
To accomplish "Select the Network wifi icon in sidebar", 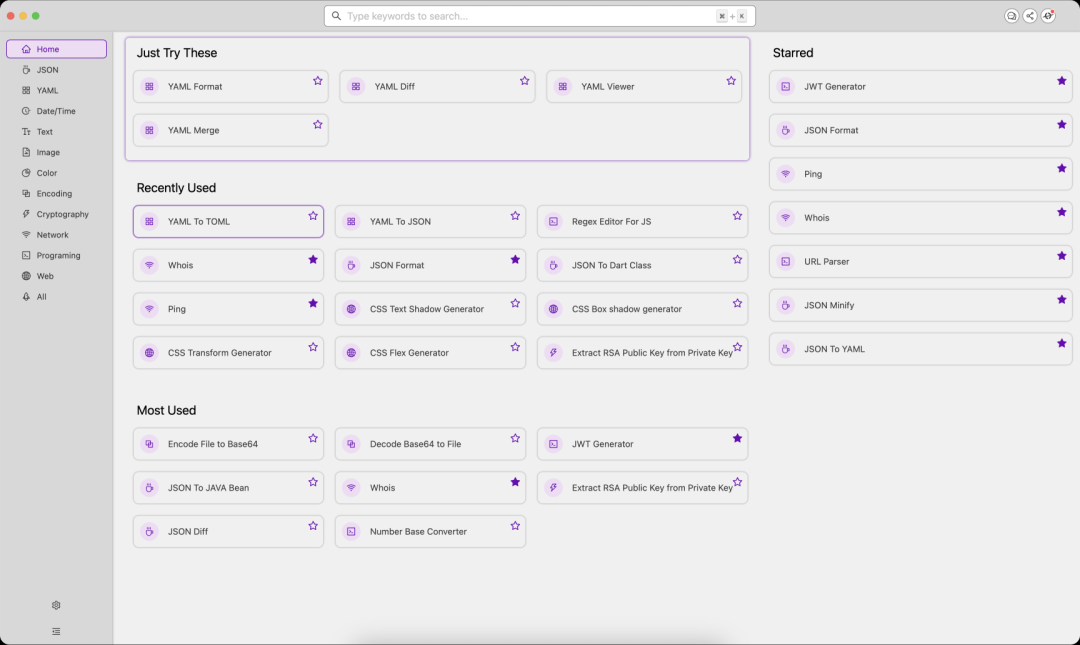I will pos(26,235).
